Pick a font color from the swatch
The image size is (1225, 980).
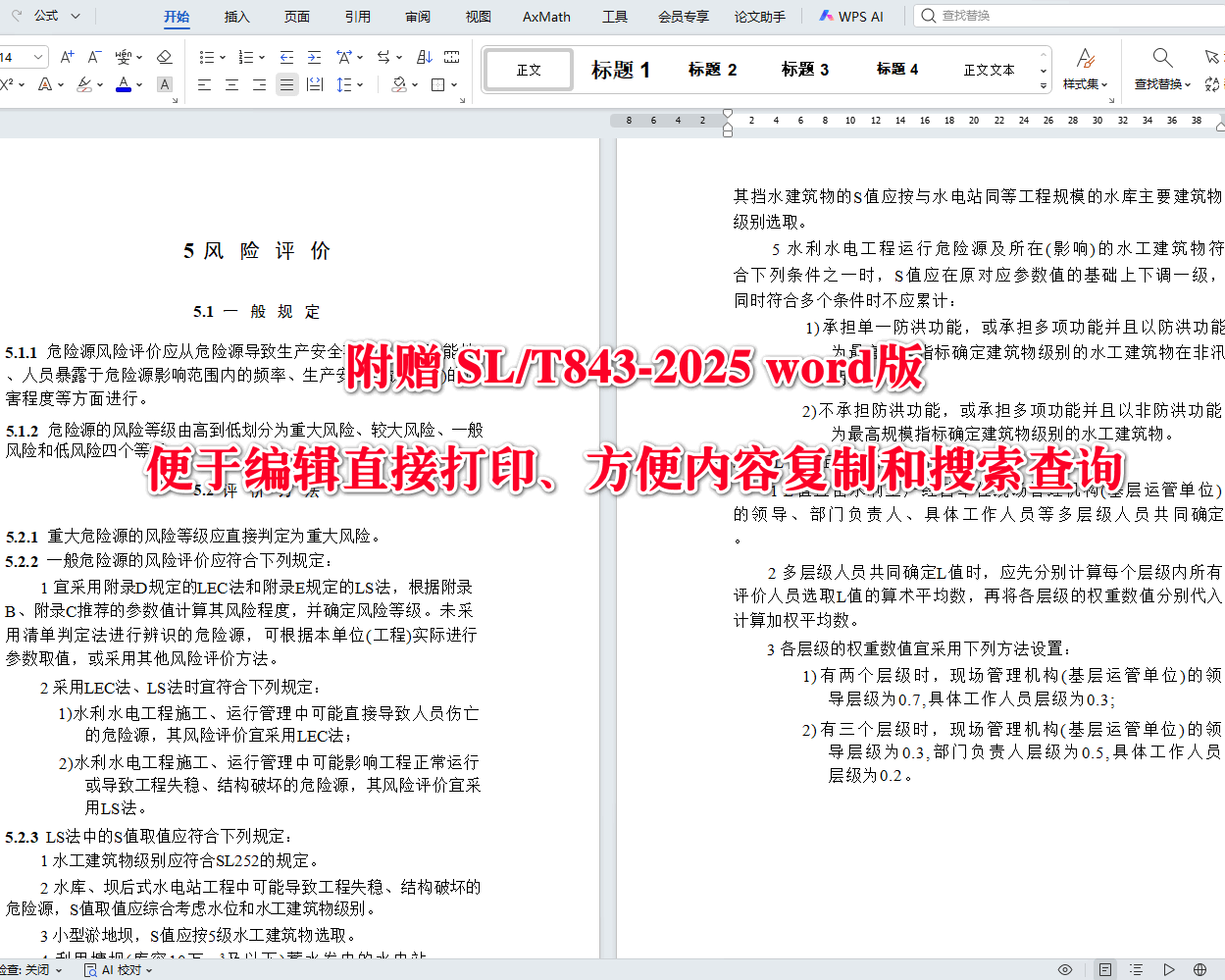click(x=123, y=84)
